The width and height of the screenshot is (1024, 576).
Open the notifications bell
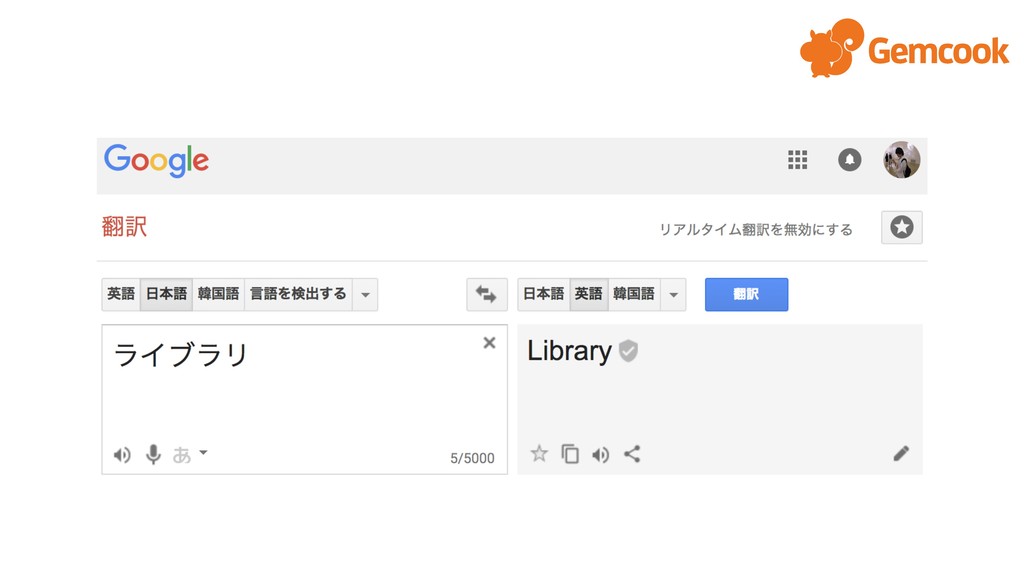[850, 159]
